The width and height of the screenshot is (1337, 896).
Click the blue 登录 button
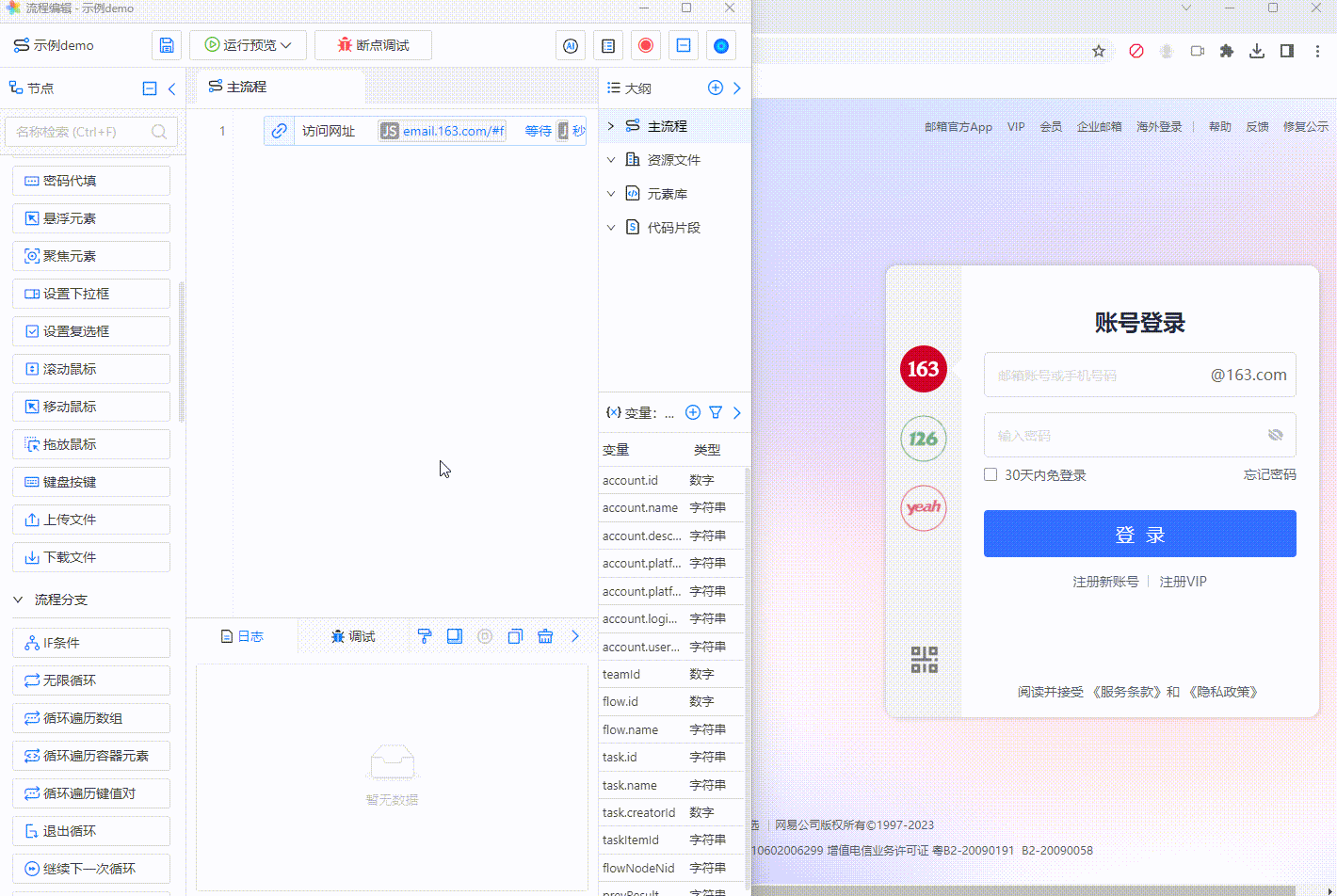click(x=1139, y=534)
